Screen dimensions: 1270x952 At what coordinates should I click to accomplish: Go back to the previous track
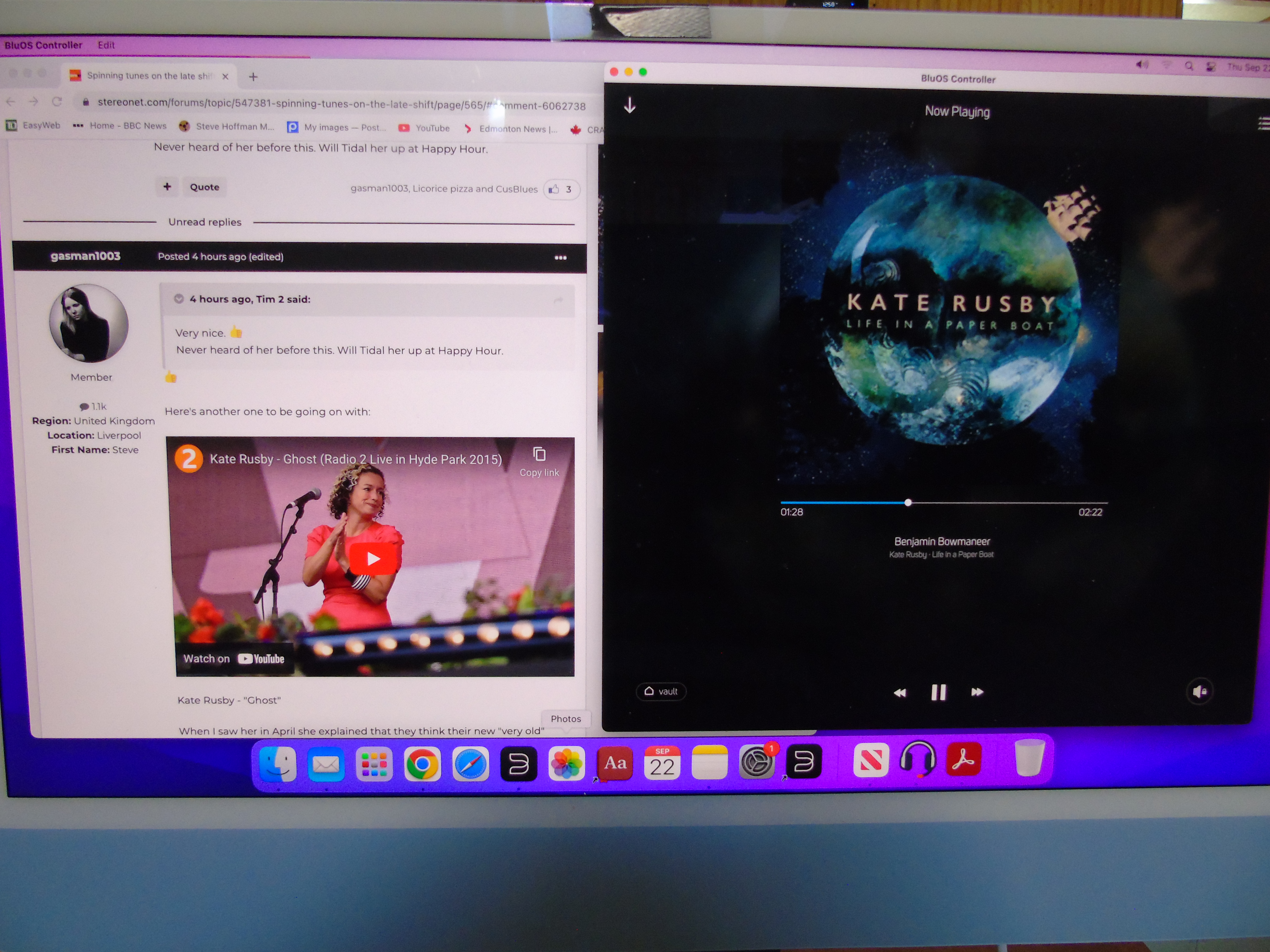pyautogui.click(x=900, y=693)
